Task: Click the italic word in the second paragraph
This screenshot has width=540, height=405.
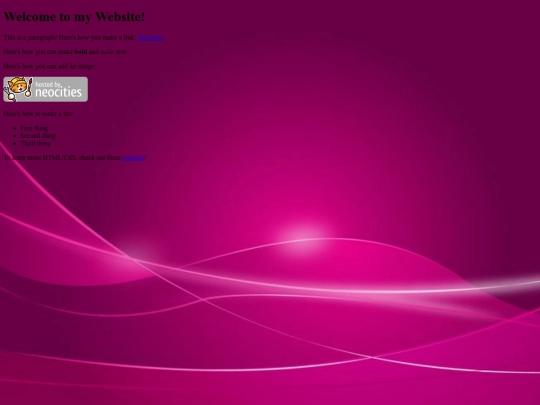Action: [x=107, y=52]
